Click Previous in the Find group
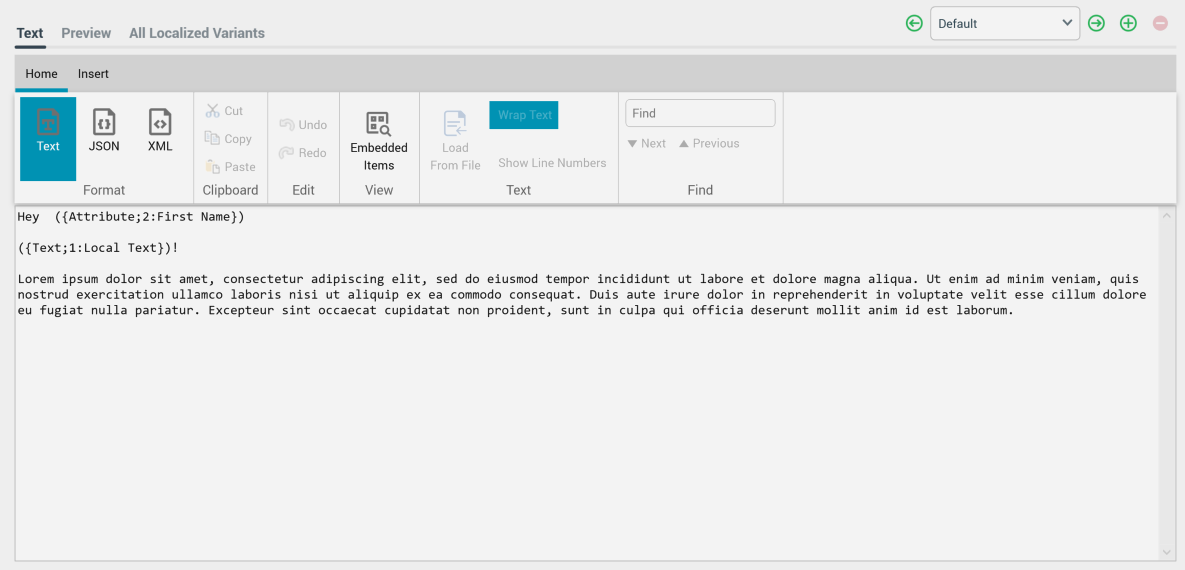This screenshot has width=1185, height=570. (709, 144)
